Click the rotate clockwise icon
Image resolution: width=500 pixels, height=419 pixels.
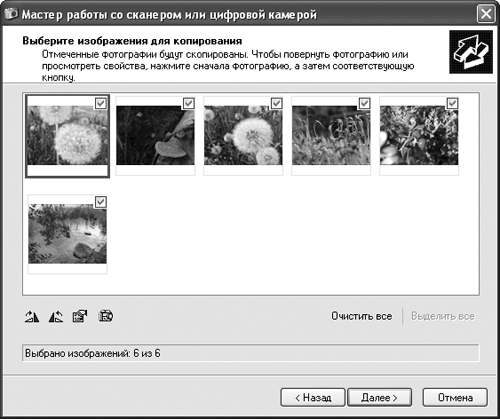tap(32, 316)
